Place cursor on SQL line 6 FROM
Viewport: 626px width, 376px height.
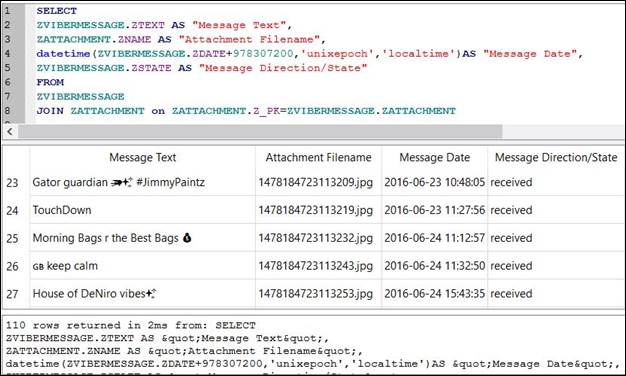point(50,82)
